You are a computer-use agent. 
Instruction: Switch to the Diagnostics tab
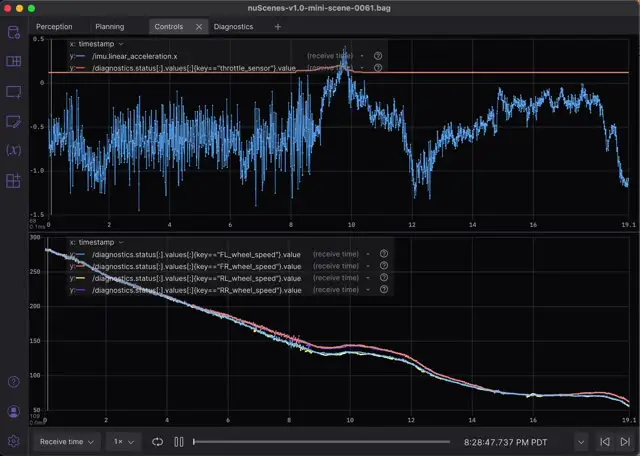point(233,27)
